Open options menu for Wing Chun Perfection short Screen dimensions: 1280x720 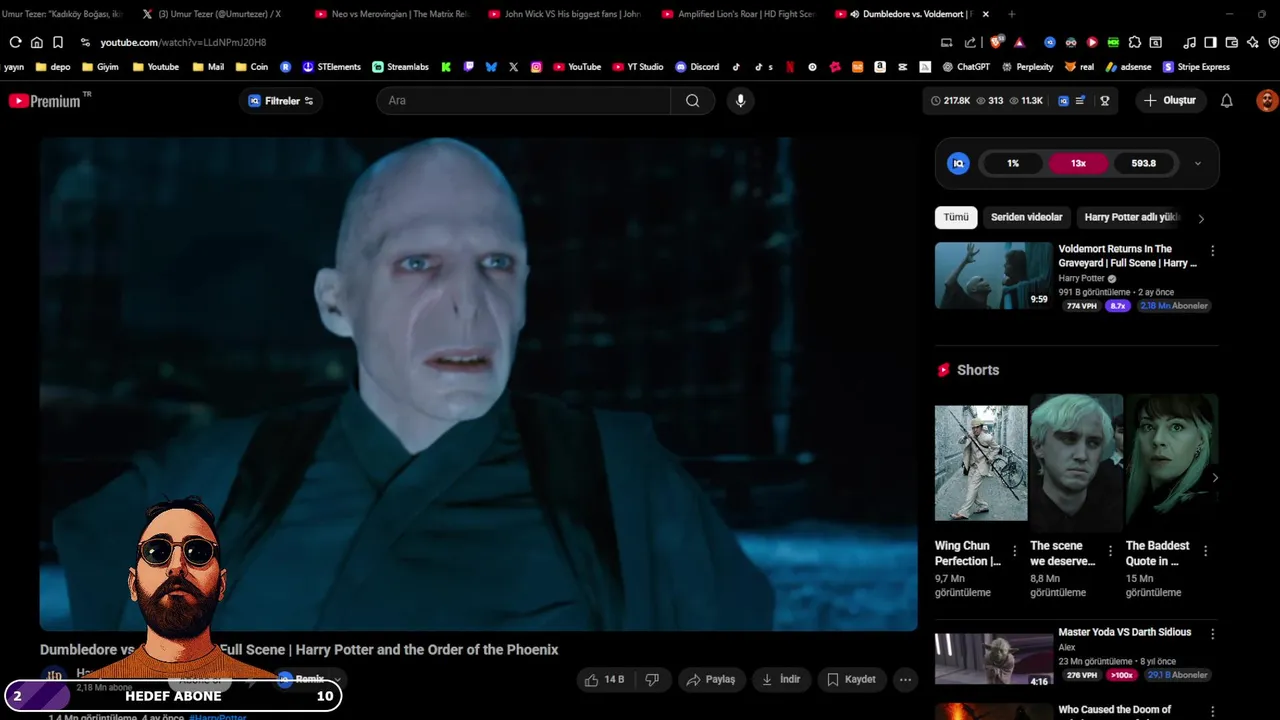pyautogui.click(x=1014, y=551)
